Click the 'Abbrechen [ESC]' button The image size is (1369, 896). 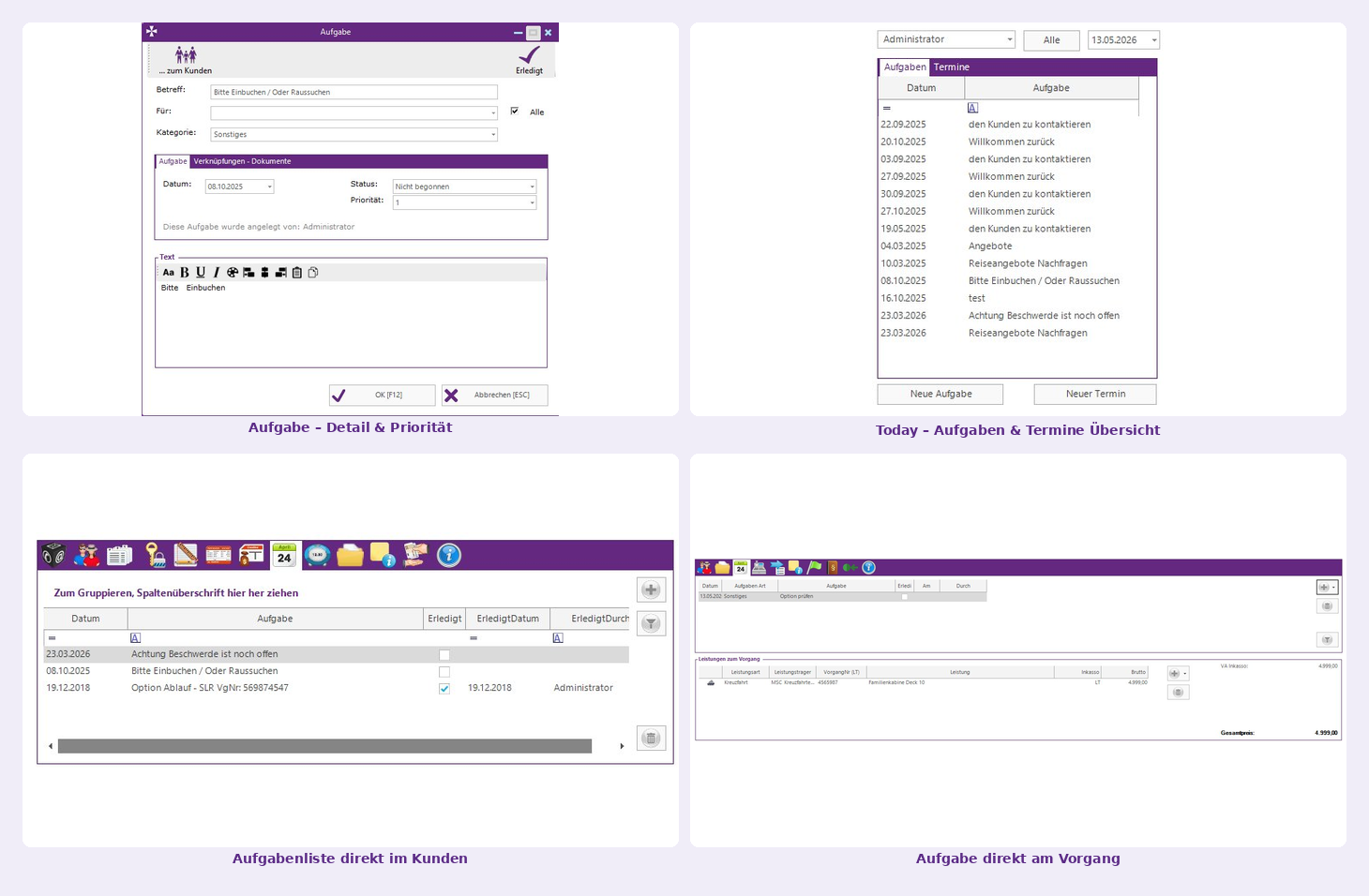click(x=494, y=395)
